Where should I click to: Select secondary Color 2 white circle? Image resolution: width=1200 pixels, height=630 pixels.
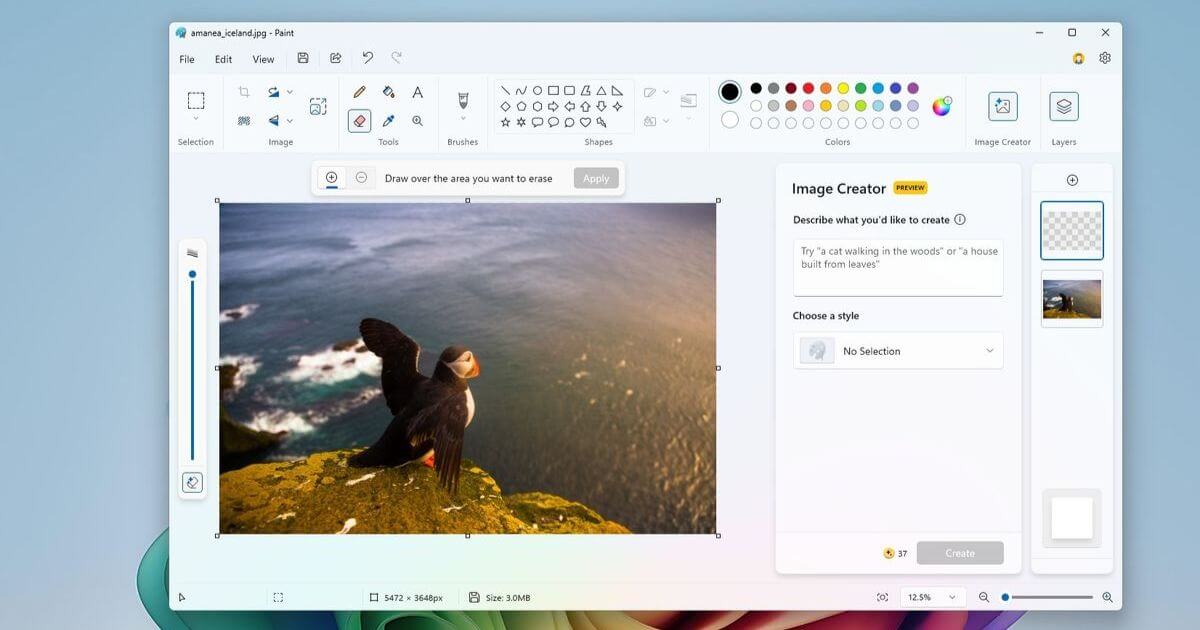click(x=730, y=120)
